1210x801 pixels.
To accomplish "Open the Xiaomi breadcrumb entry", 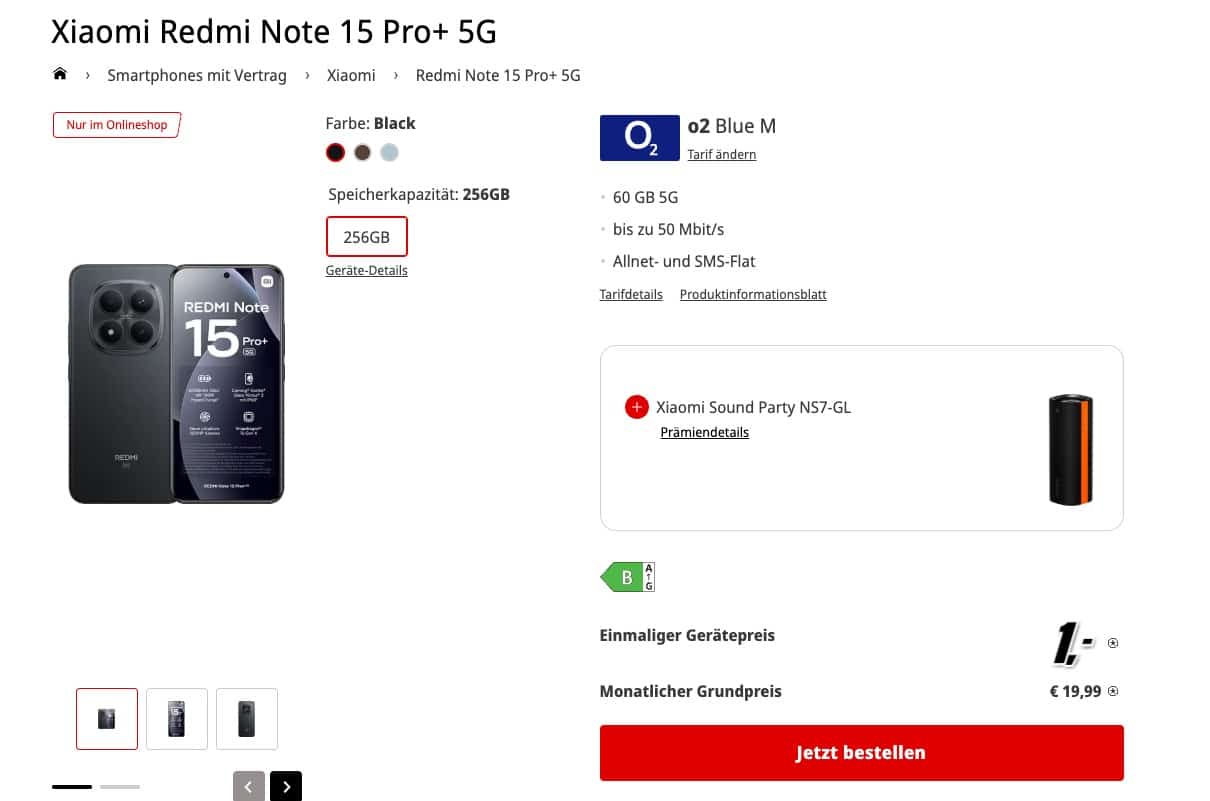I will click(x=351, y=75).
